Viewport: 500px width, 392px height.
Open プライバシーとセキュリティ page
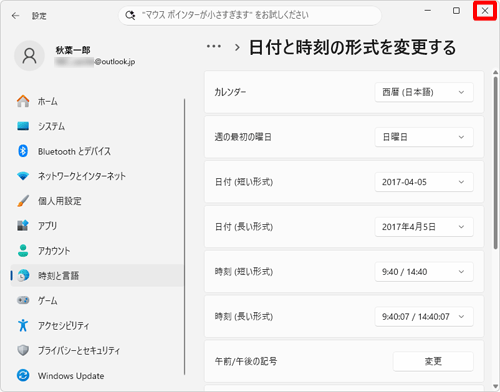point(97,350)
